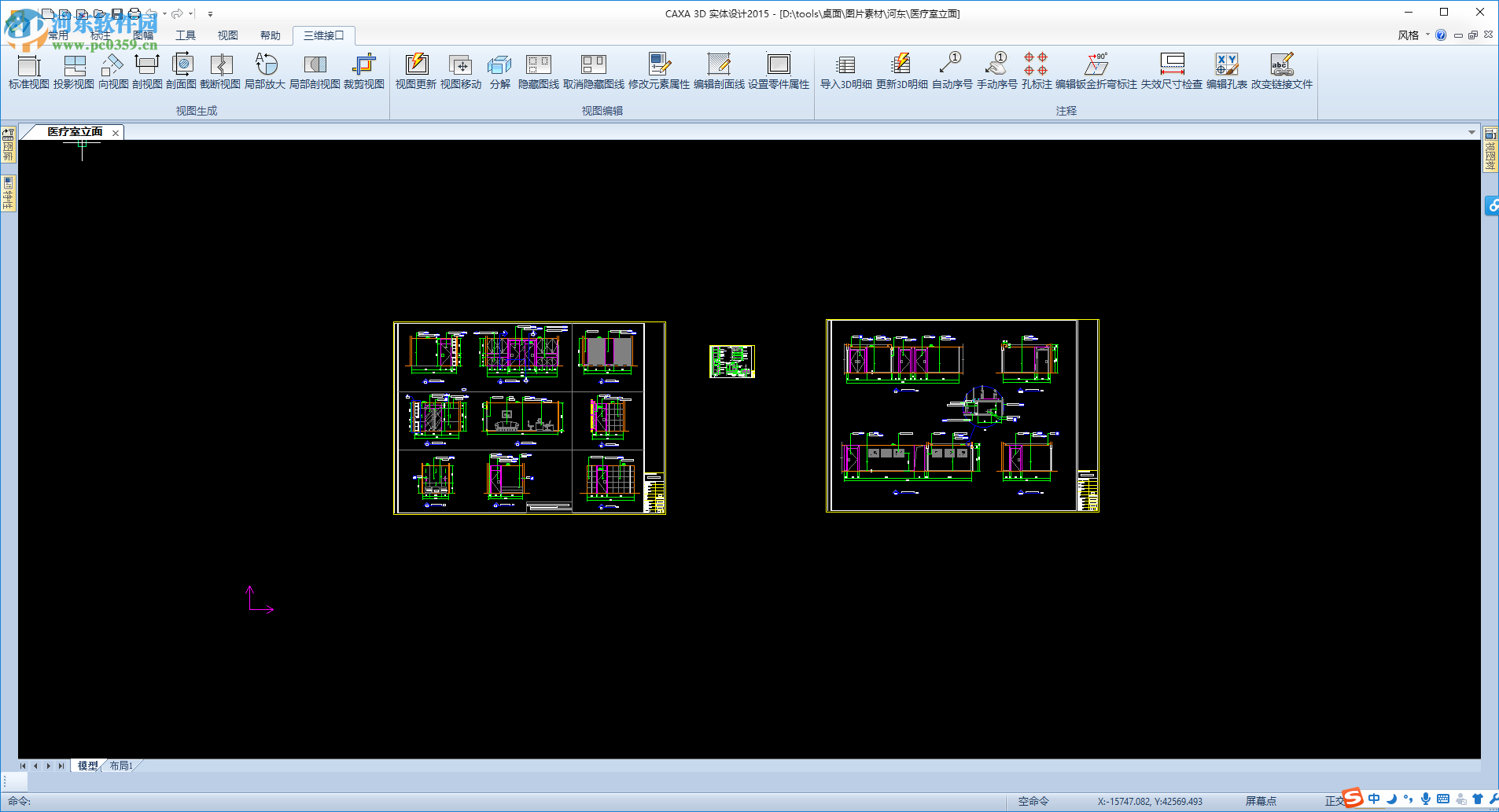1499x812 pixels.
Task: Expand the document tab list arrow
Action: (1471, 132)
